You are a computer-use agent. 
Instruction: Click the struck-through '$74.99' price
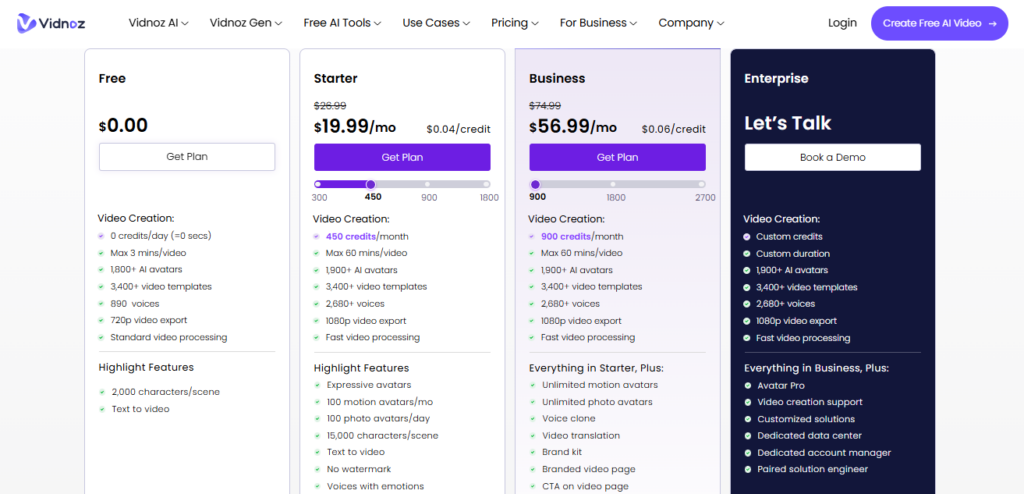[x=545, y=106]
